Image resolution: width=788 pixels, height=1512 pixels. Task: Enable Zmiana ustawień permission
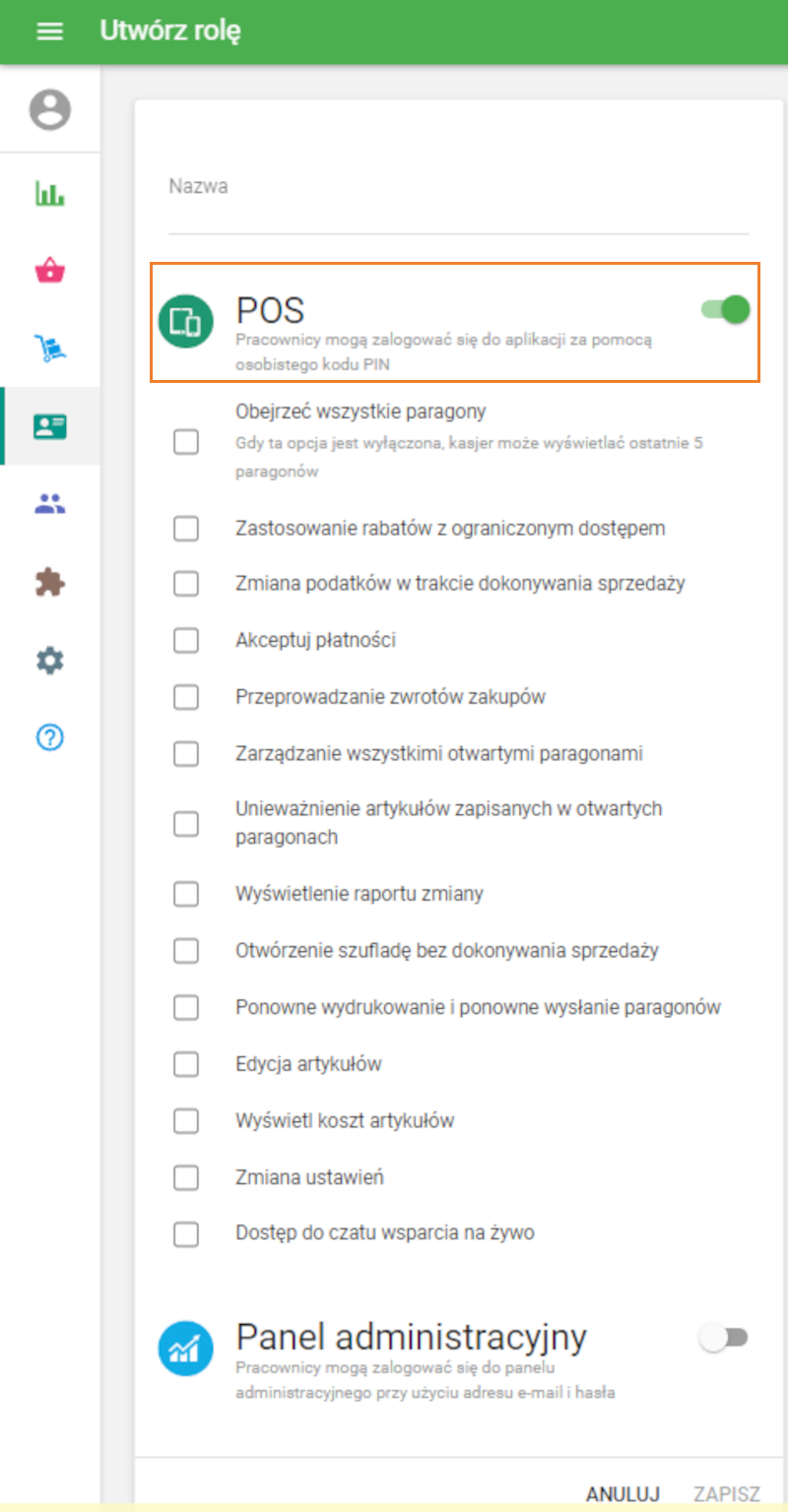pos(186,1177)
